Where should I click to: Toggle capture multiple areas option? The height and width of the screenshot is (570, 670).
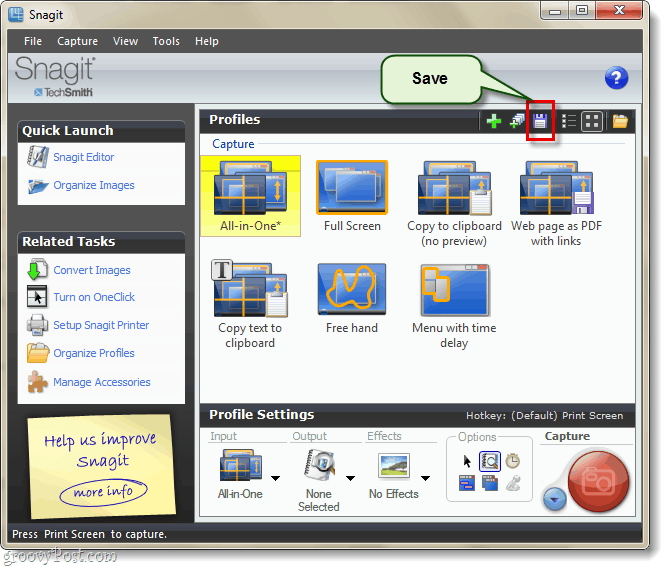click(490, 484)
